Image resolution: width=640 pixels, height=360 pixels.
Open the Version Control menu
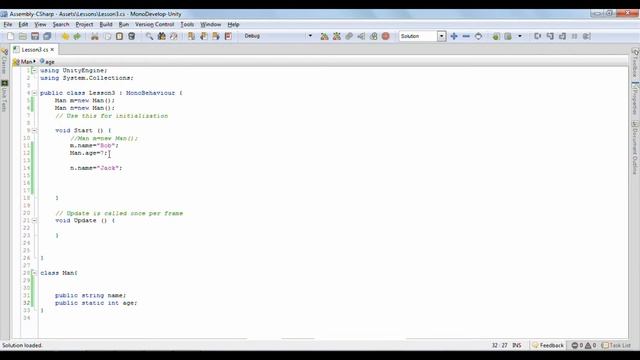click(x=155, y=24)
